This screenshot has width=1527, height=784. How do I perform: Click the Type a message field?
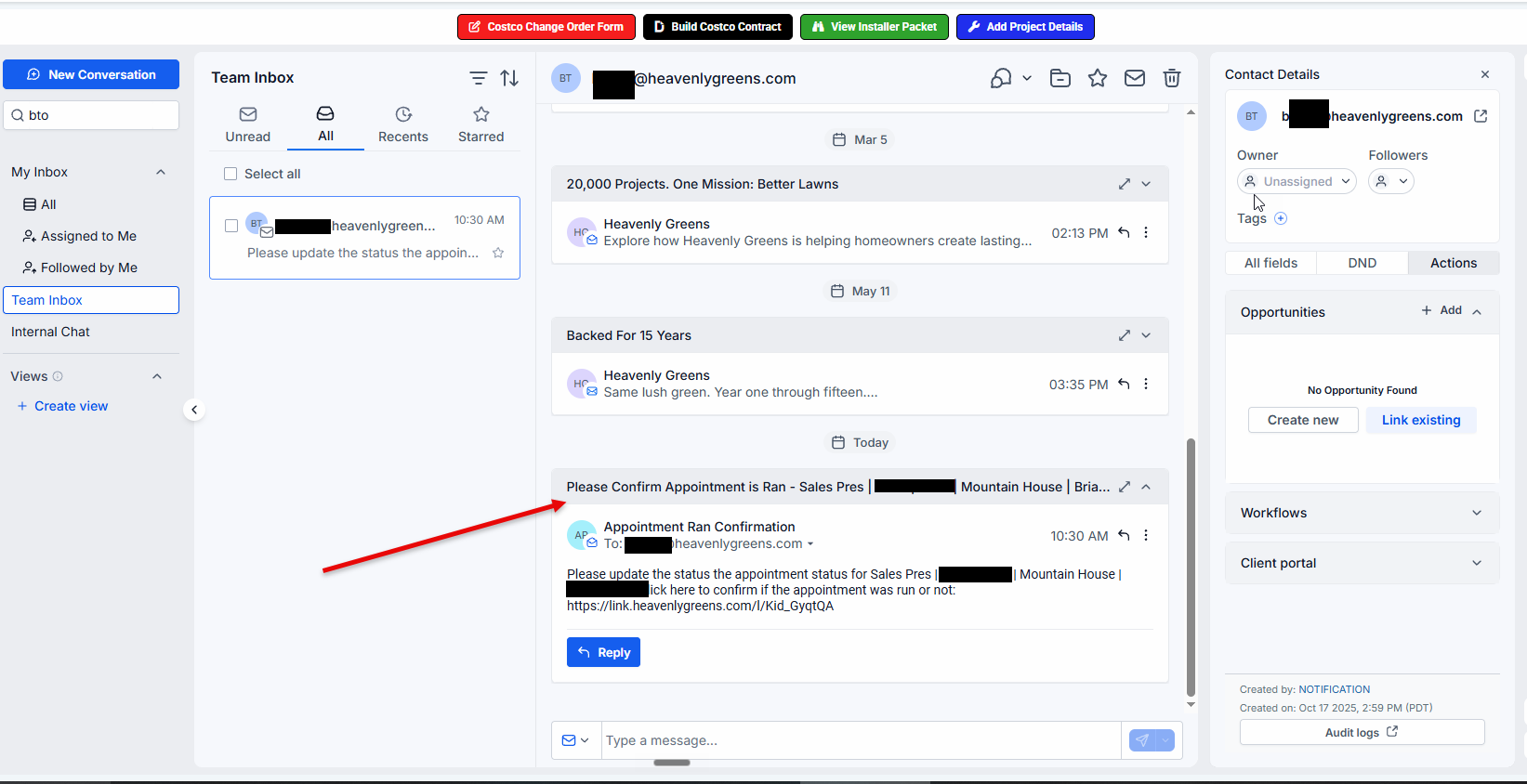[x=861, y=740]
